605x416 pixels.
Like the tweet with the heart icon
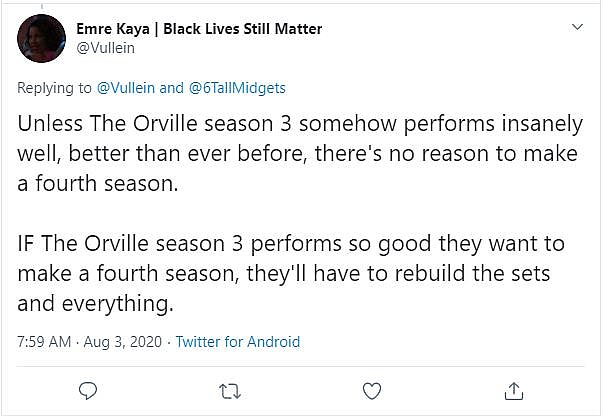[372, 389]
